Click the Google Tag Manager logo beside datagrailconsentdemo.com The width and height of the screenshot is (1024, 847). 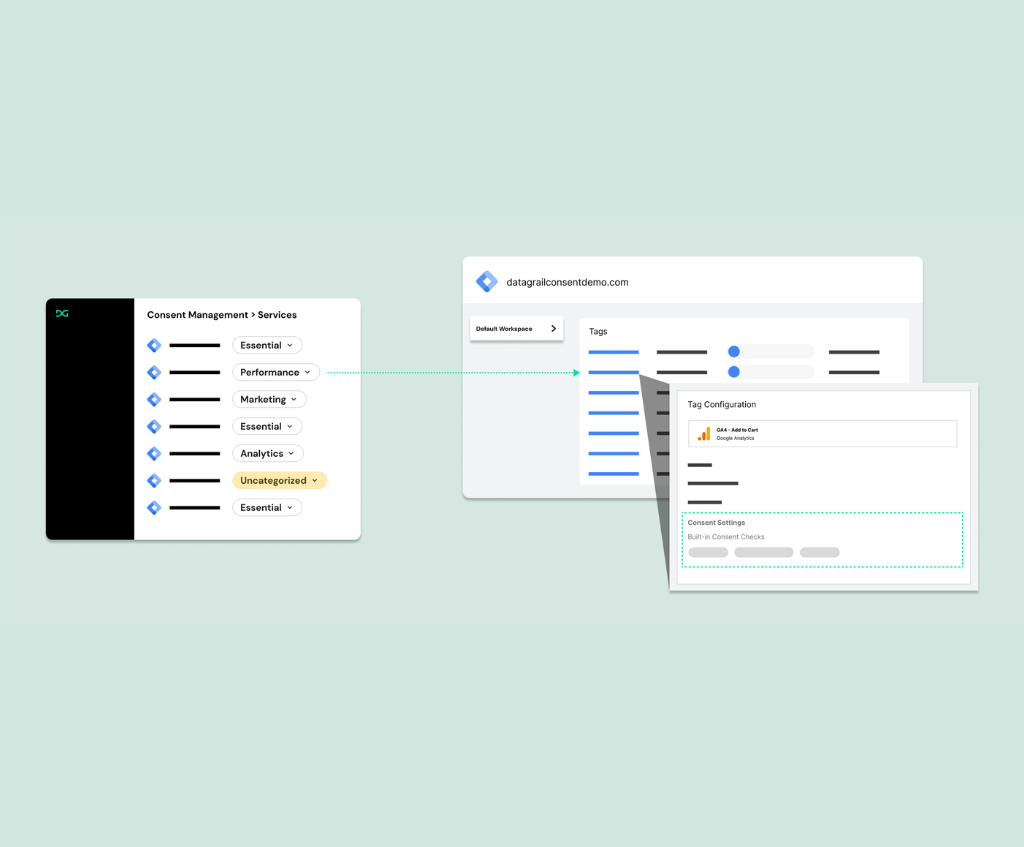[x=487, y=282]
